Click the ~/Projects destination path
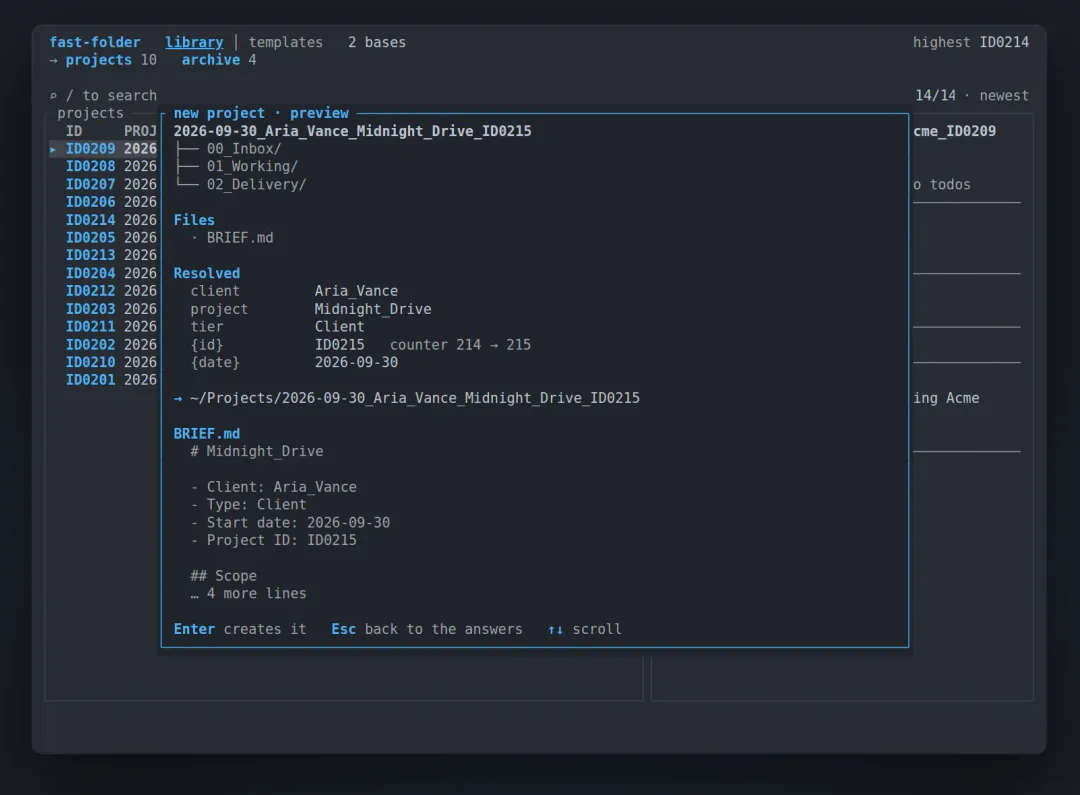Screen dimensions: 1080x795 (415, 398)
